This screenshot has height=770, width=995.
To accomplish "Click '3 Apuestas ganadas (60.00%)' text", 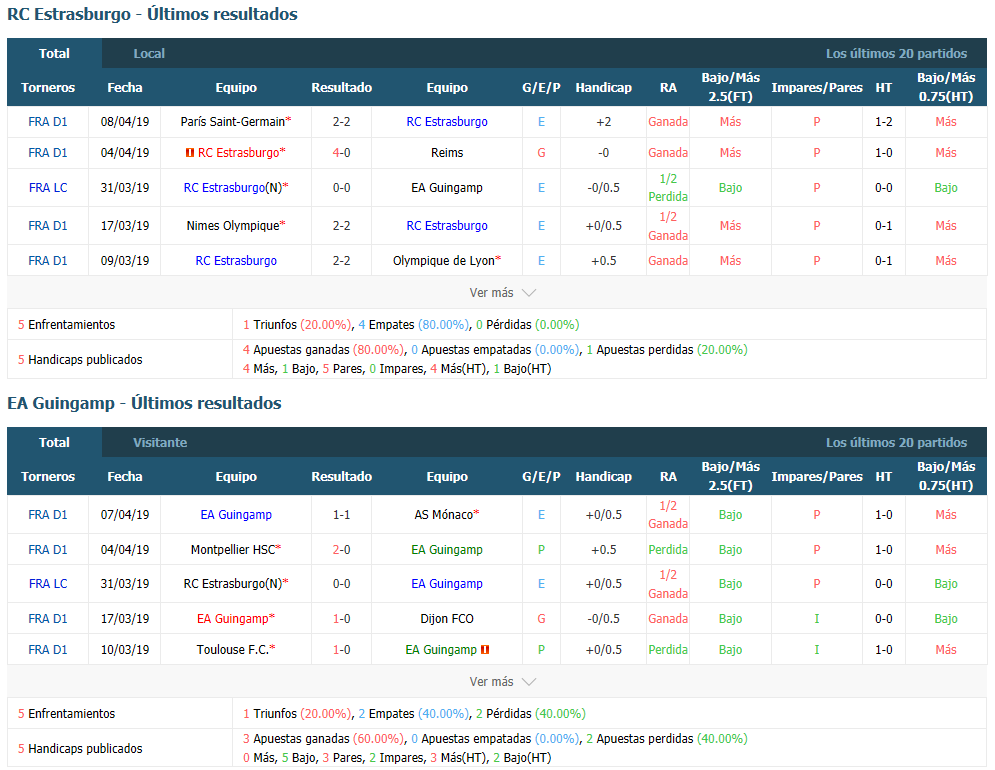I will (x=324, y=739).
